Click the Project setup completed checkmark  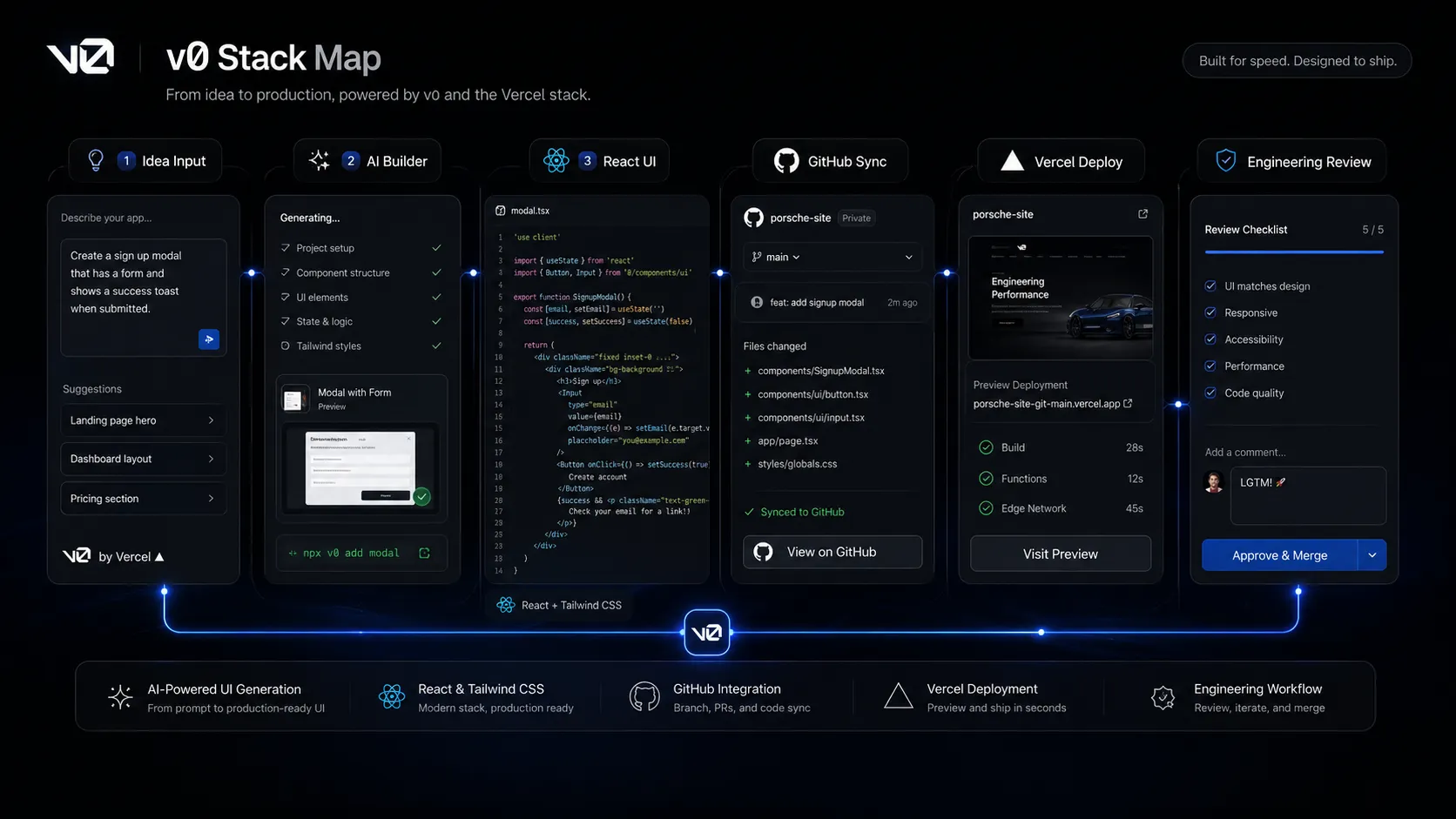[436, 248]
